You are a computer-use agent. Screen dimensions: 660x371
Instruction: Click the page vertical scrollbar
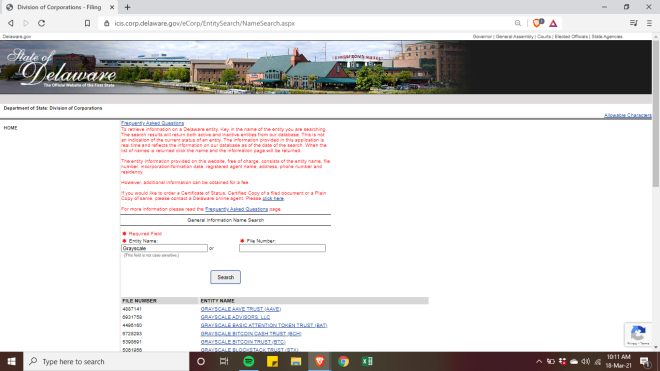point(656,114)
